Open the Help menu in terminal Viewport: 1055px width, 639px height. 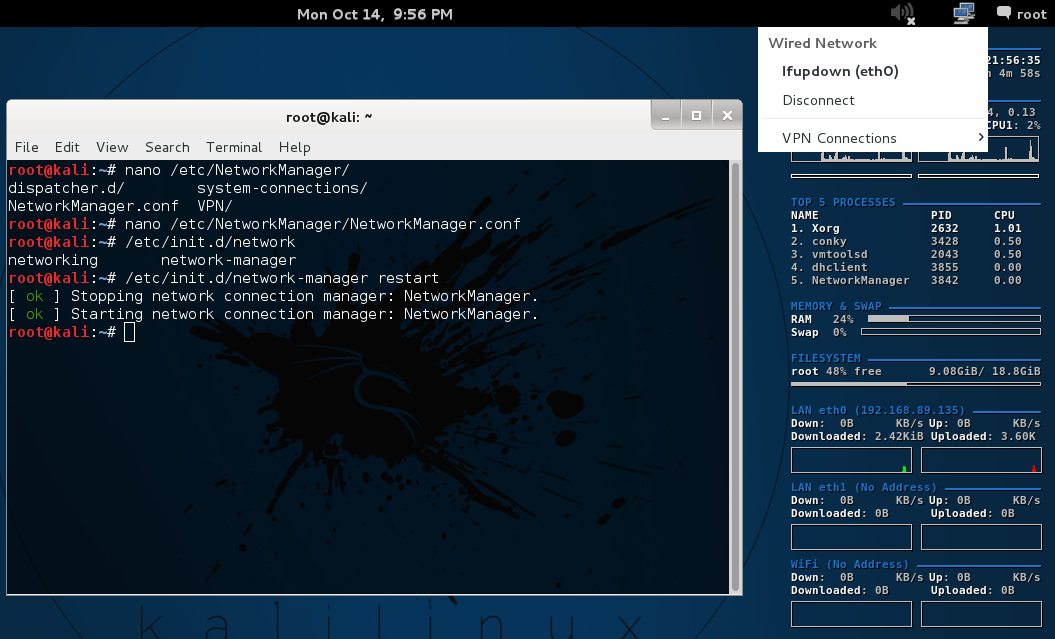[x=294, y=147]
